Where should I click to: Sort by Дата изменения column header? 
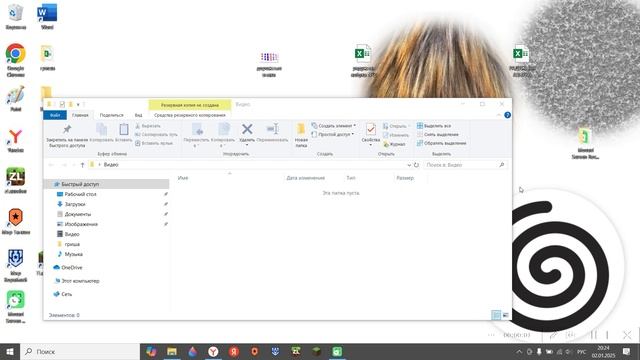click(x=305, y=178)
